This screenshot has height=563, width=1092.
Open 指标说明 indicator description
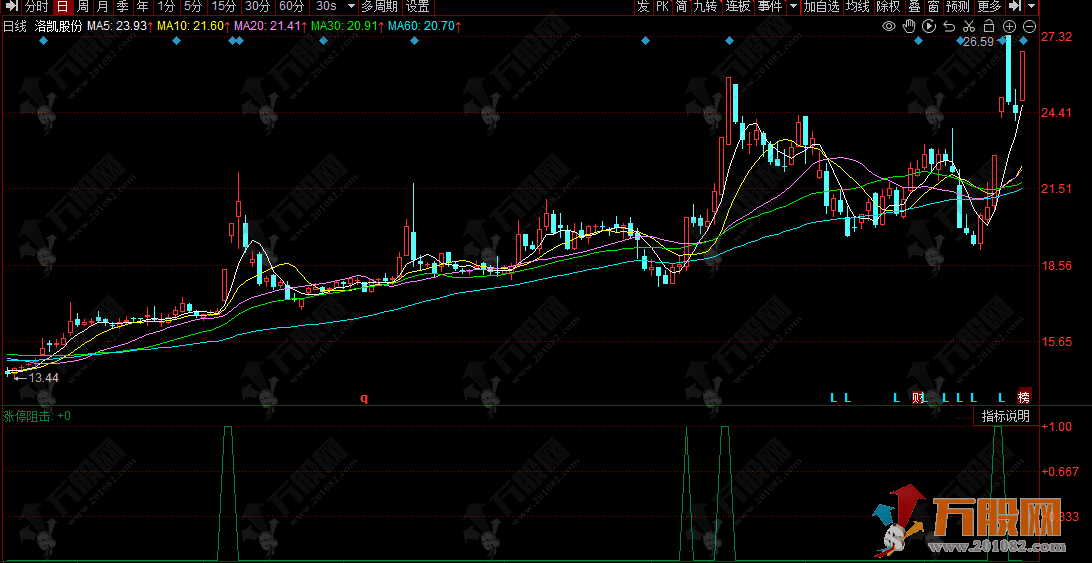(x=1004, y=416)
